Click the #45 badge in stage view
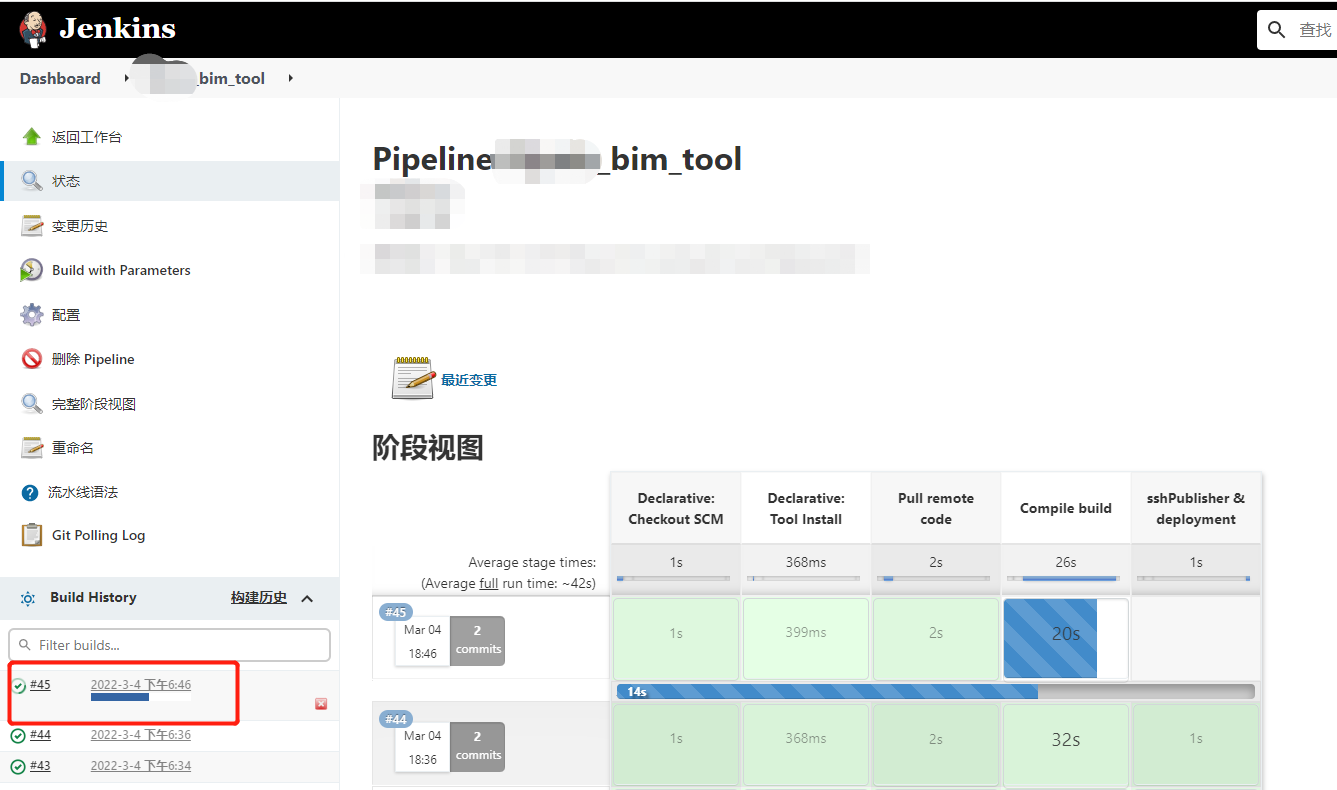This screenshot has width=1337, height=790. pyautogui.click(x=396, y=612)
